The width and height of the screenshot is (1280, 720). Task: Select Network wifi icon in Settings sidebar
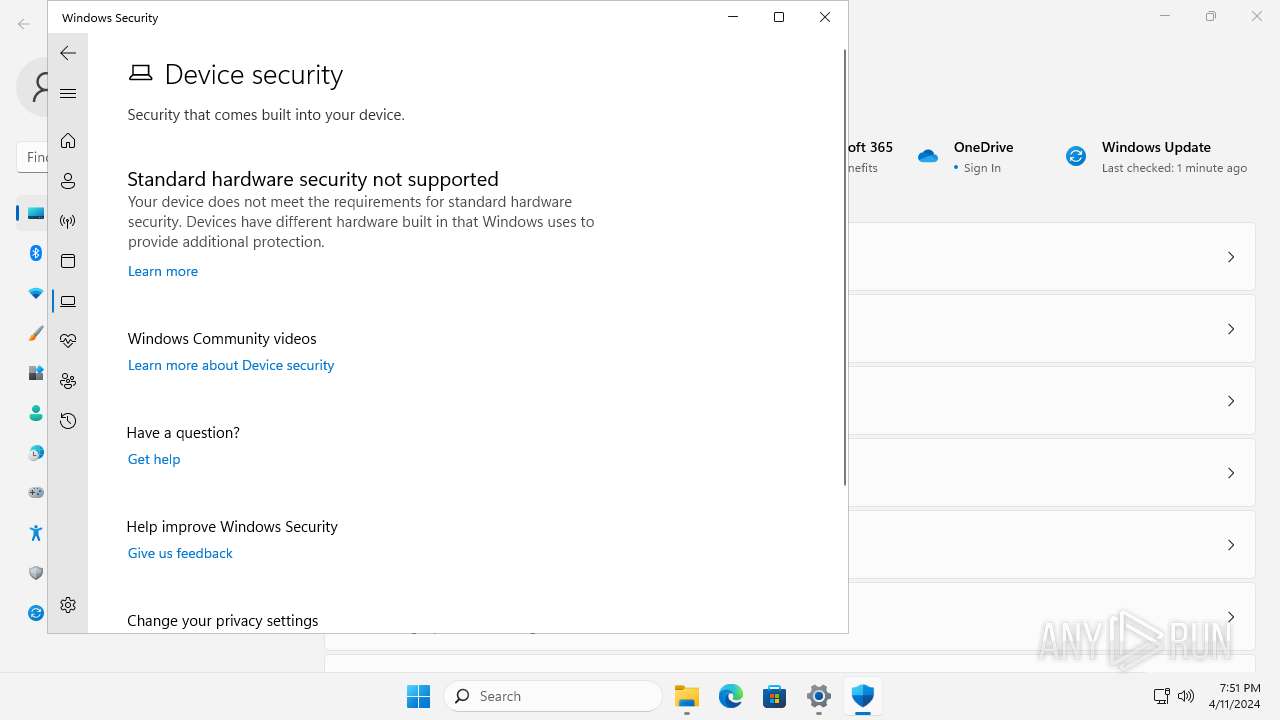pos(36,293)
